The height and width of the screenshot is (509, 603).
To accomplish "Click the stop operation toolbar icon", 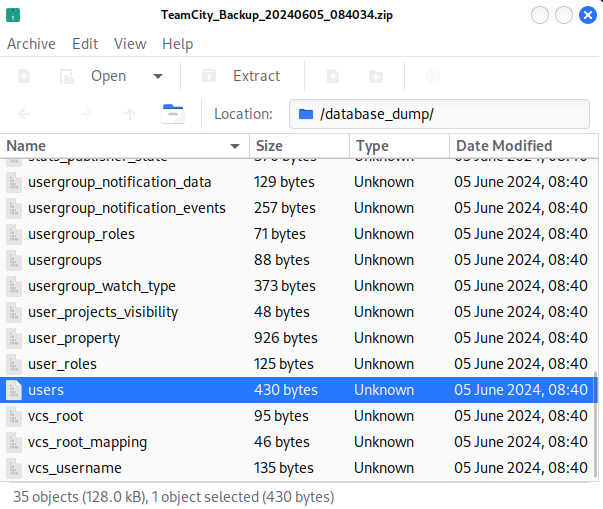I will pos(432,76).
